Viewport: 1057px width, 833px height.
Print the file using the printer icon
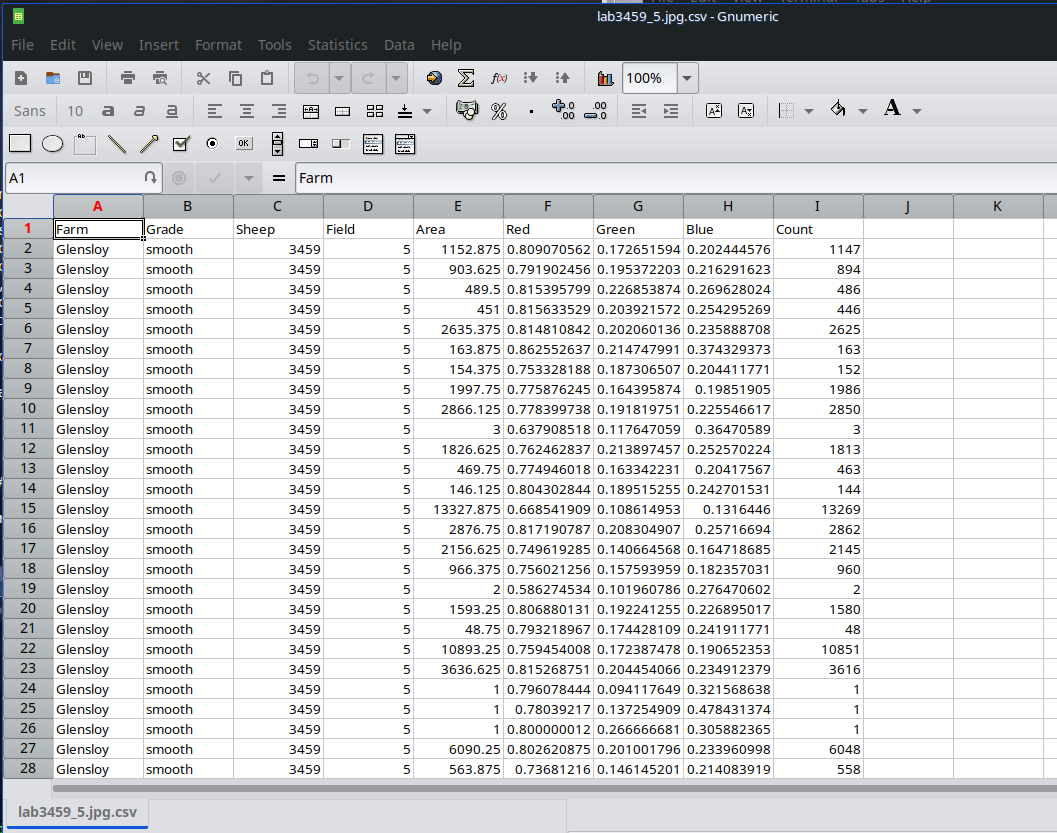127,78
